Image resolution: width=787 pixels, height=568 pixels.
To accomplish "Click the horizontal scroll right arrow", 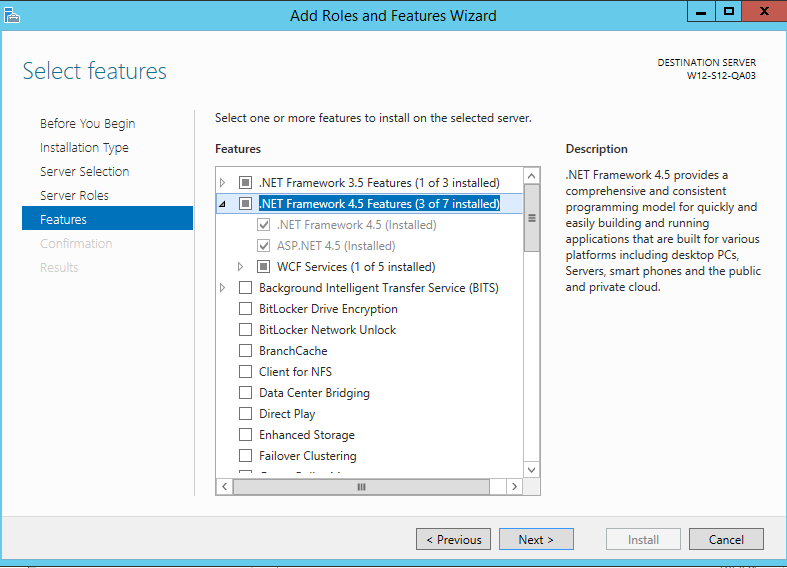I will point(514,487).
